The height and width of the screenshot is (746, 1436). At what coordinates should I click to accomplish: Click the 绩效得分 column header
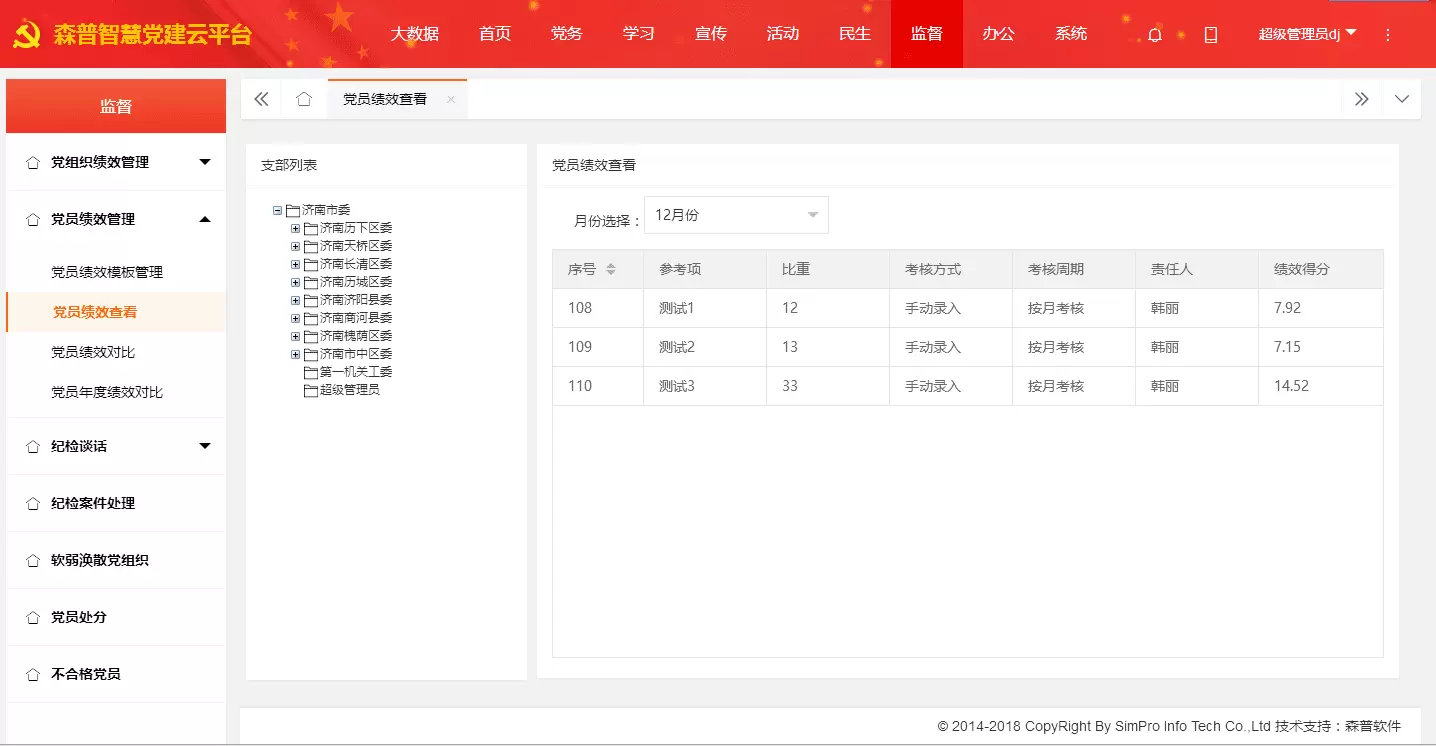coord(1321,269)
